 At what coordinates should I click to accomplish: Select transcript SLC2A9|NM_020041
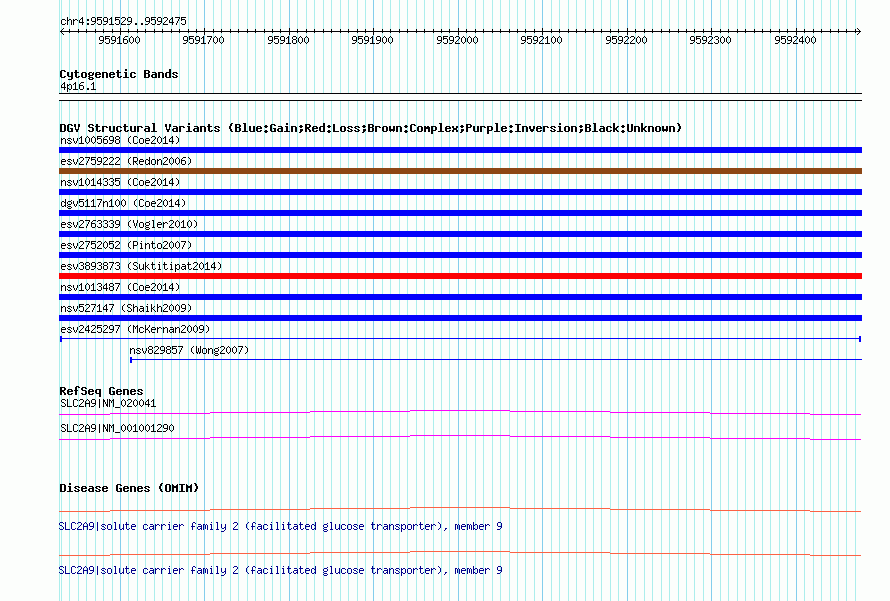[108, 404]
